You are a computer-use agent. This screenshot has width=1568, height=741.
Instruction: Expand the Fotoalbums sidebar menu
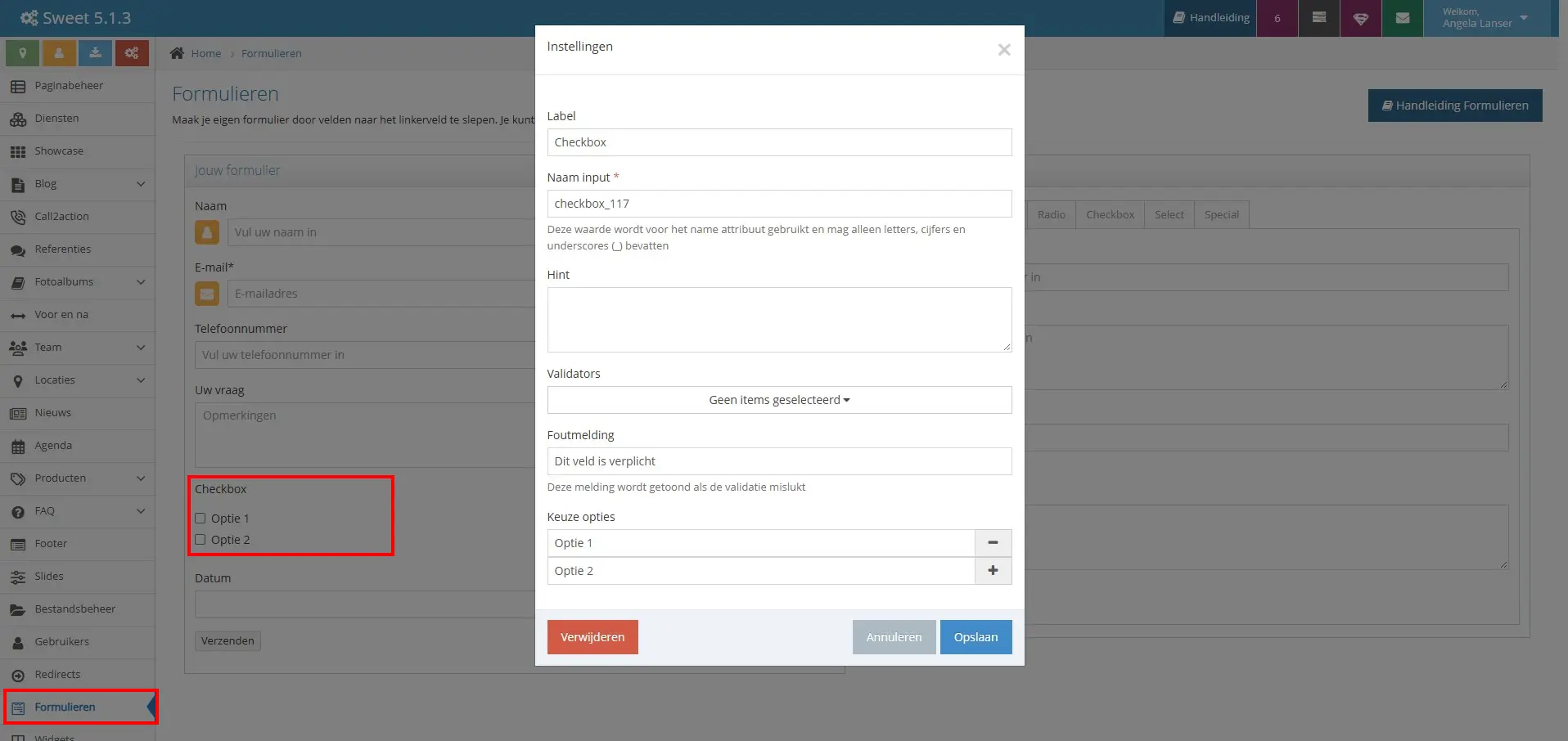[78, 282]
